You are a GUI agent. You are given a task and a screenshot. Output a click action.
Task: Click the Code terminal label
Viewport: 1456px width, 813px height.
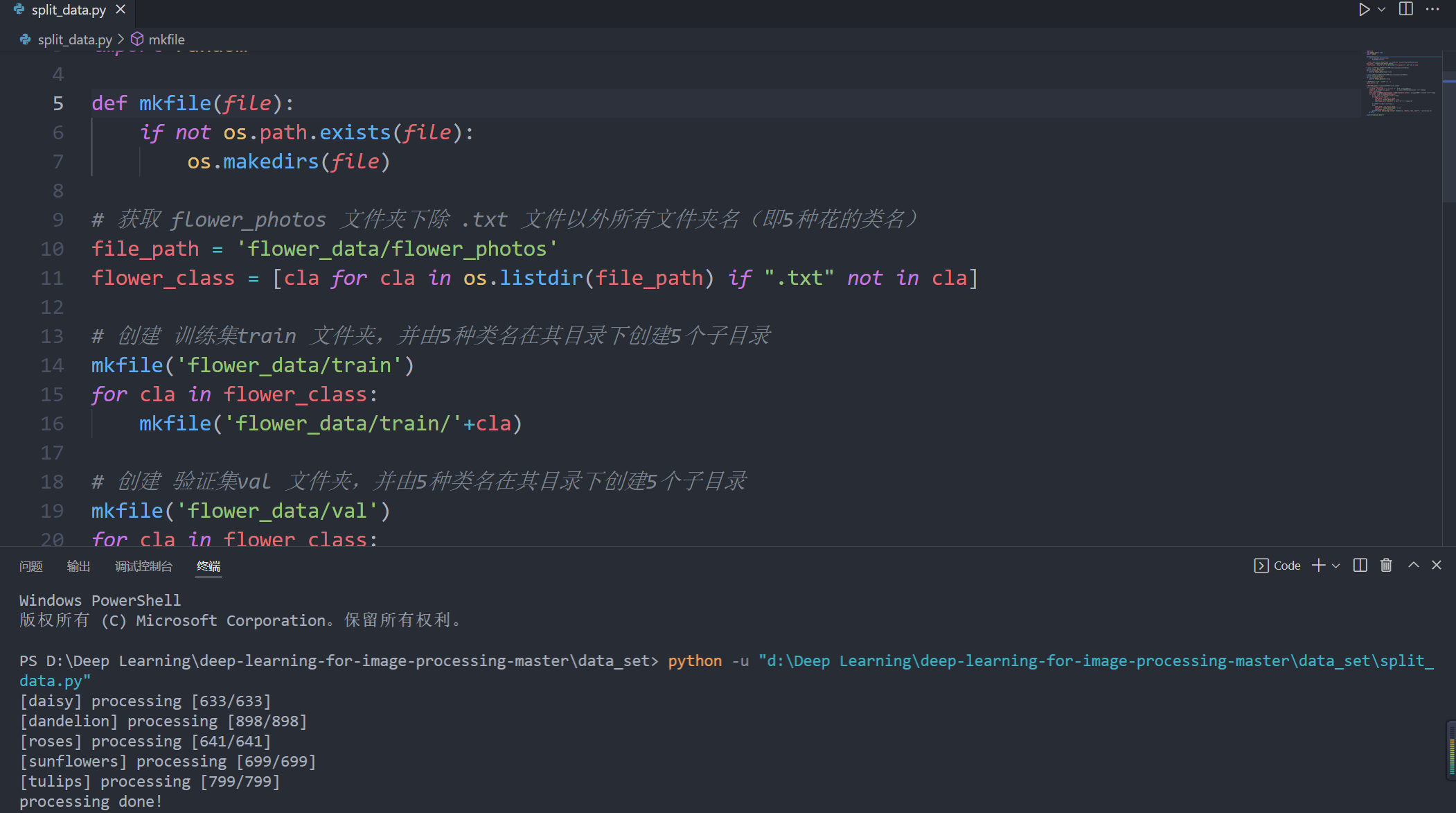1287,566
